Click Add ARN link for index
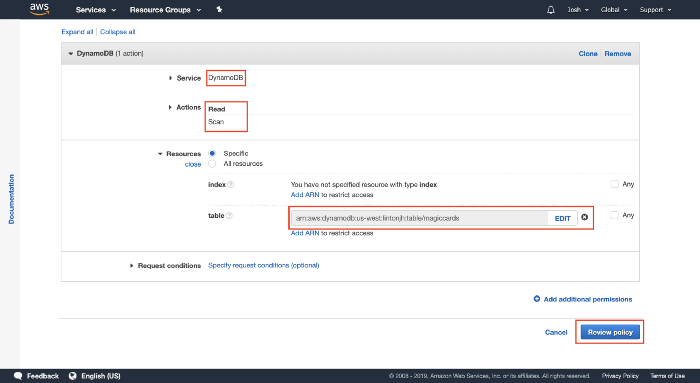Viewport: 700px width, 383px height. [305, 195]
